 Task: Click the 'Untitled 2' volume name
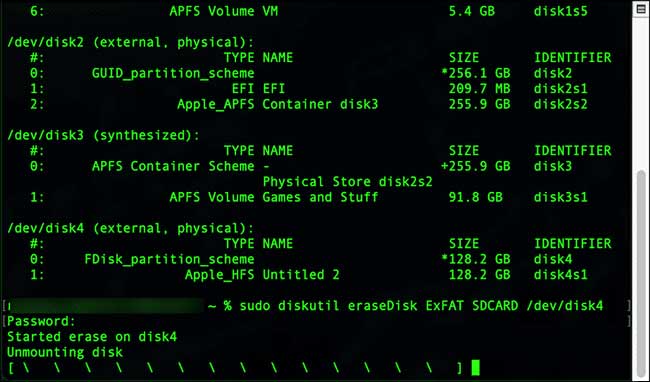click(x=301, y=275)
